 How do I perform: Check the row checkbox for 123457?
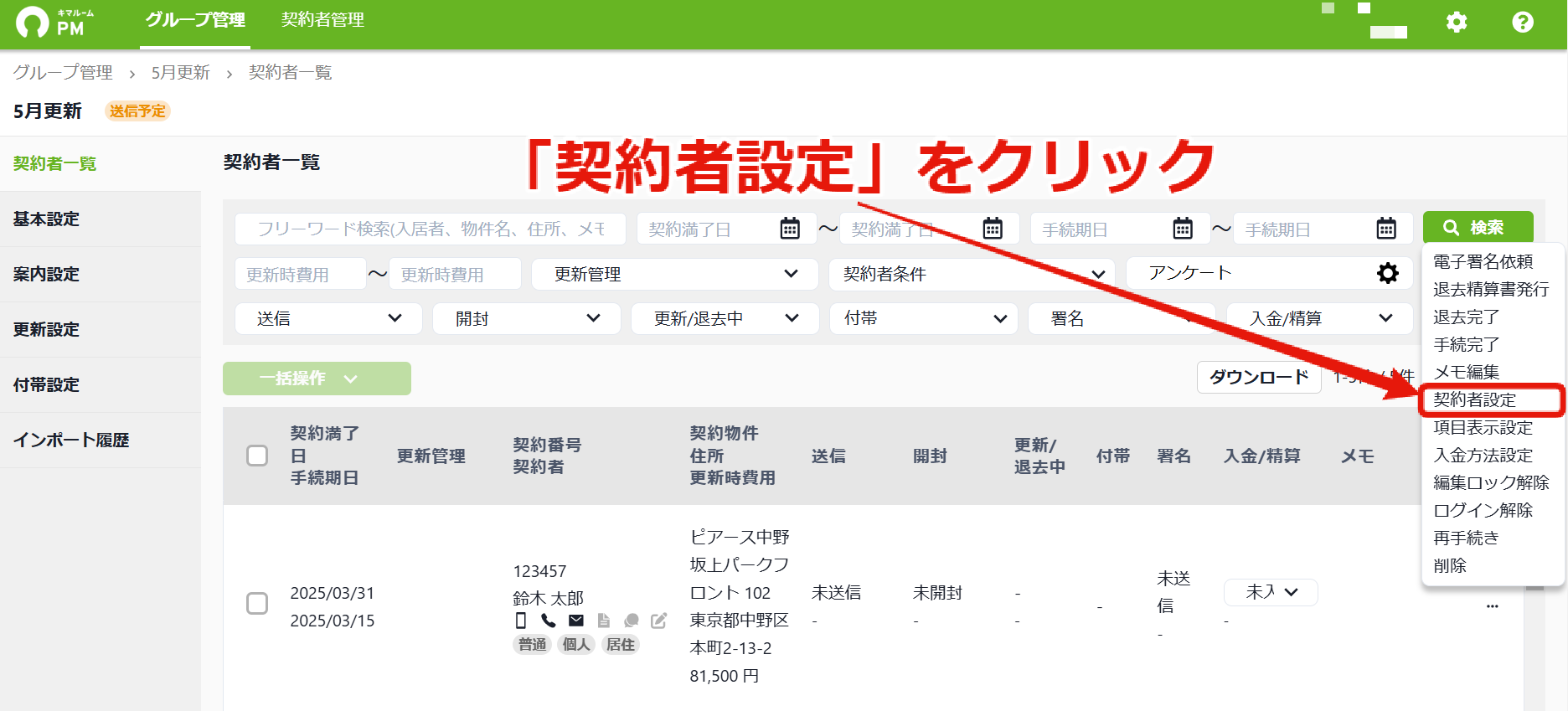tap(257, 604)
